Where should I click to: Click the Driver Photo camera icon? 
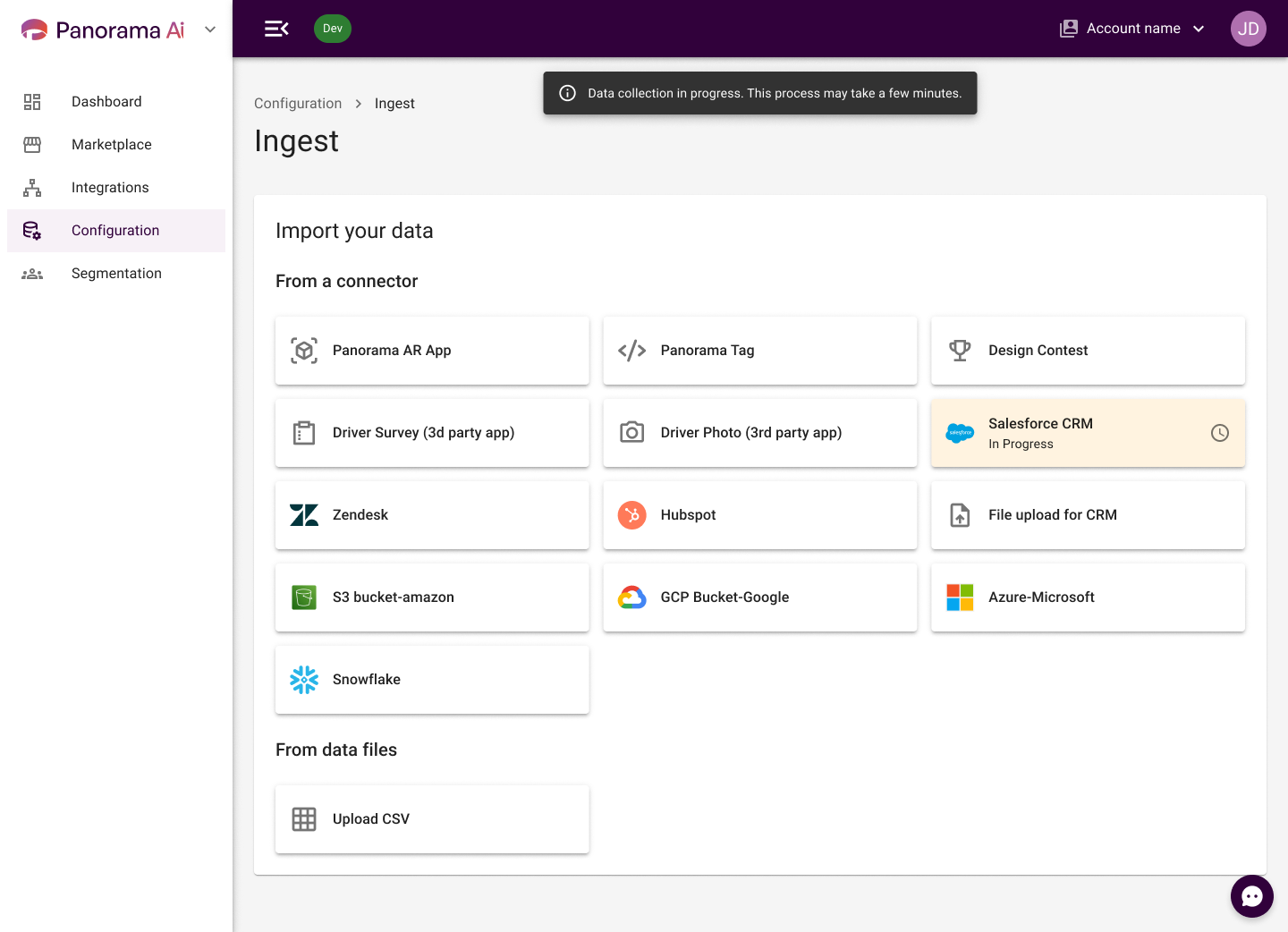click(632, 433)
